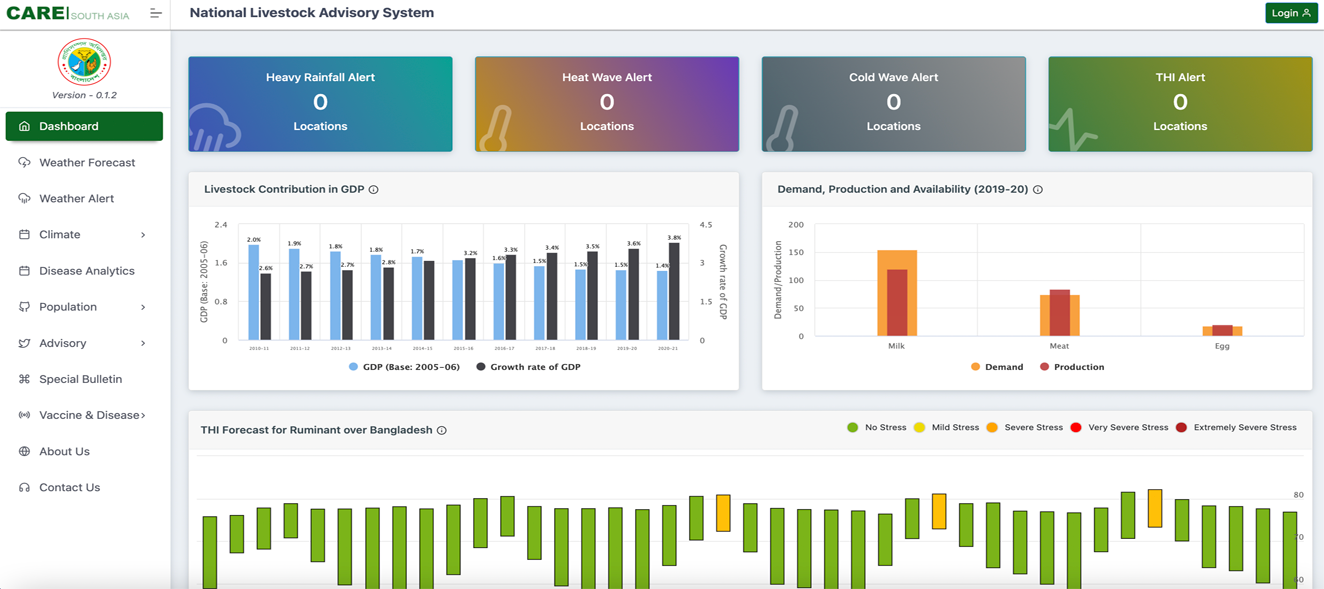This screenshot has width=1324, height=589.
Task: Click the Population sidebar icon
Action: 24,307
